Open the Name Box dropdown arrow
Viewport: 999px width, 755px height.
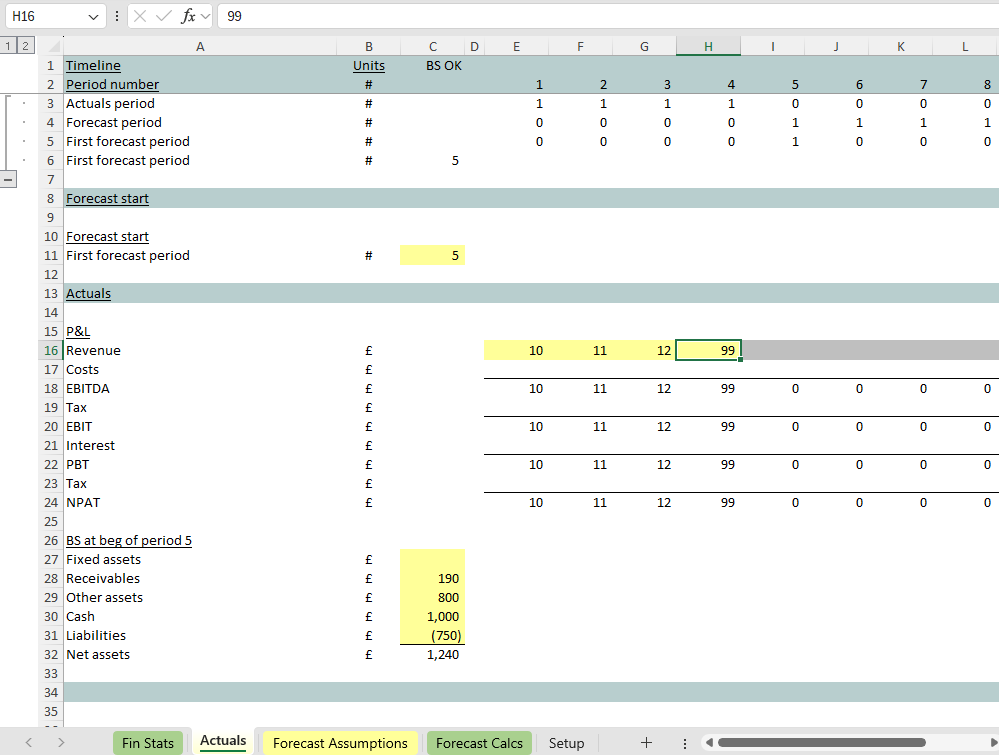click(94, 17)
